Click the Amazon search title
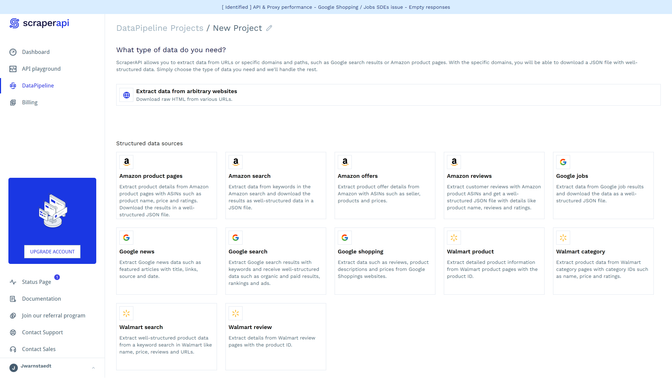The width and height of the screenshot is (672, 378). coord(249,176)
